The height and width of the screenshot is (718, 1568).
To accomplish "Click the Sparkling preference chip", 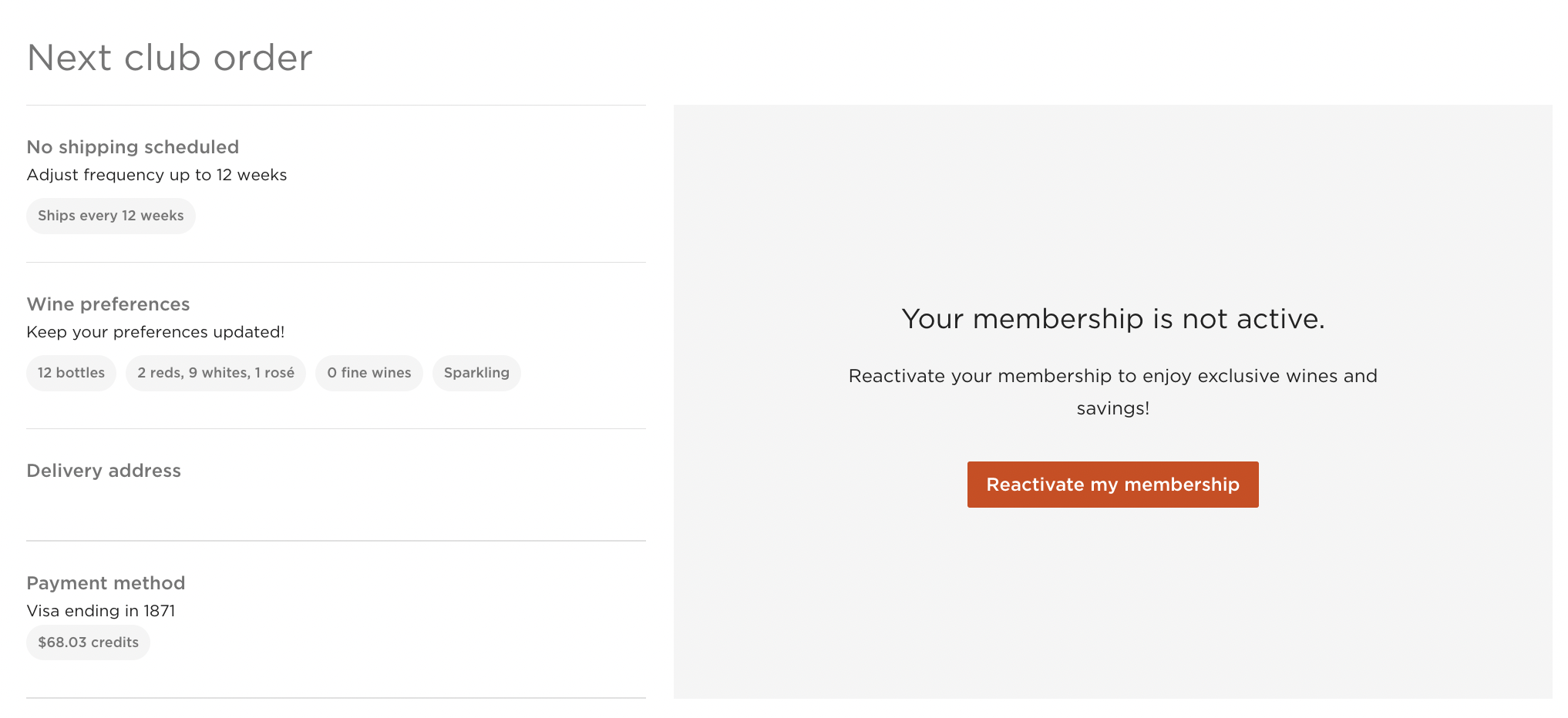I will point(476,373).
